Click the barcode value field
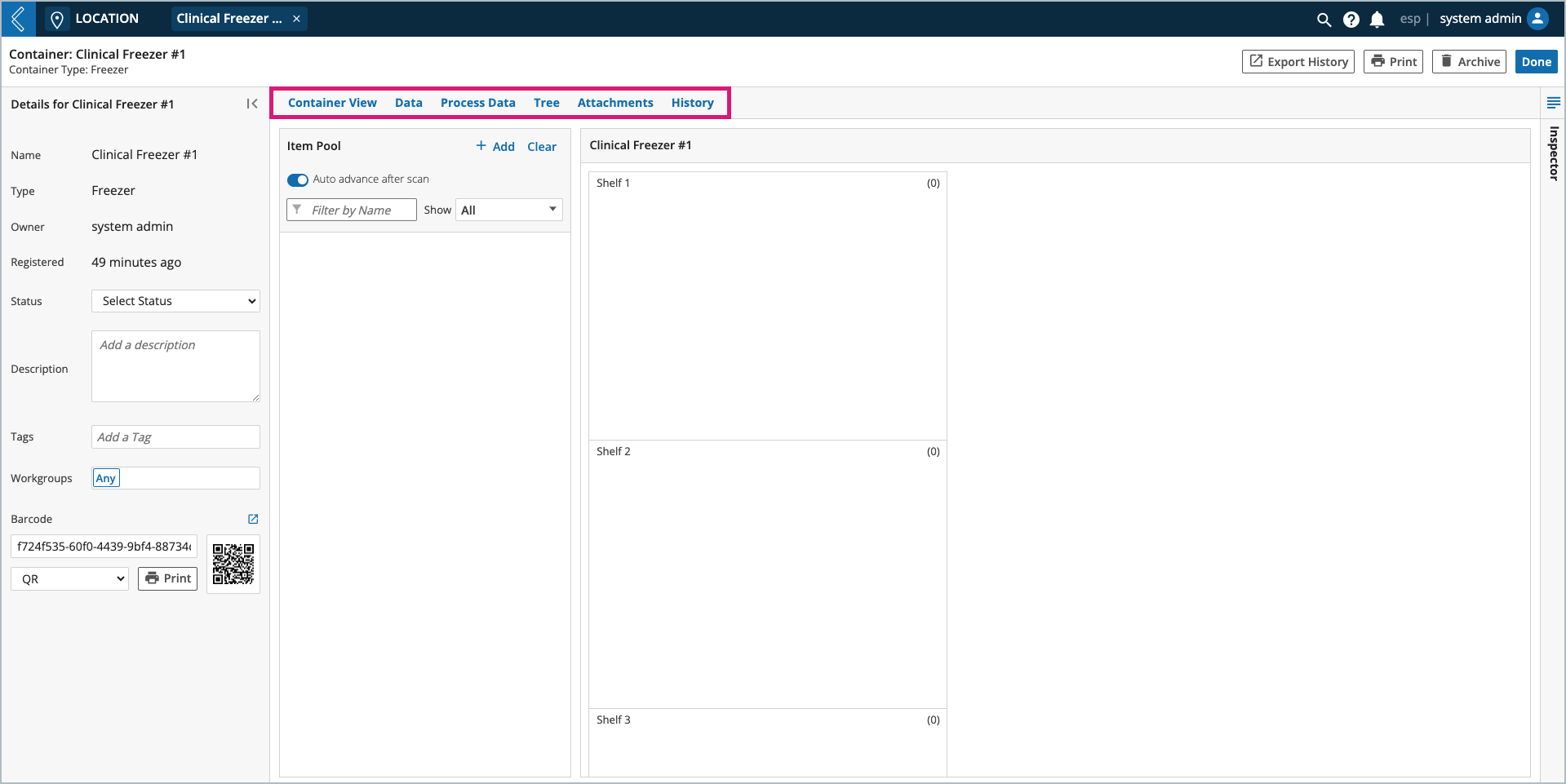Viewport: 1566px width, 784px height. (104, 546)
